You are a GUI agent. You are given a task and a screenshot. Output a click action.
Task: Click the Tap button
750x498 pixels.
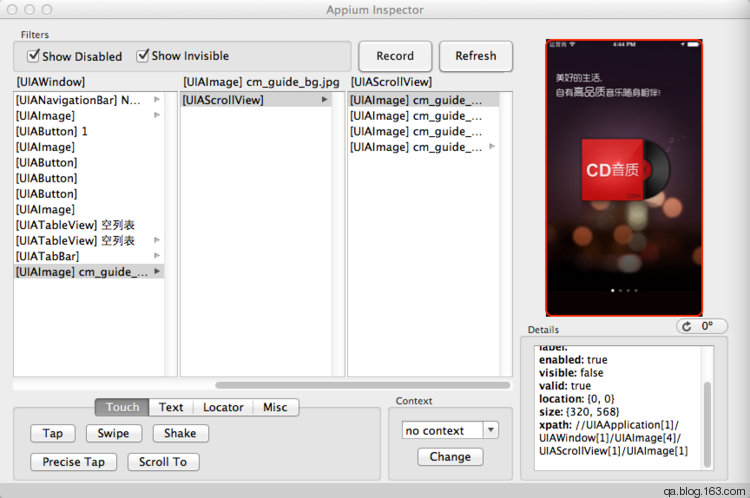(x=53, y=433)
